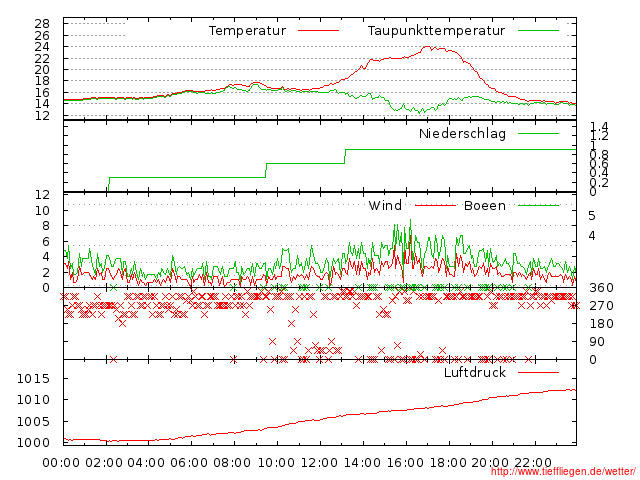Image resolution: width=640 pixels, height=480 pixels.
Task: Click the green Boeen legend line
Action: 538,205
